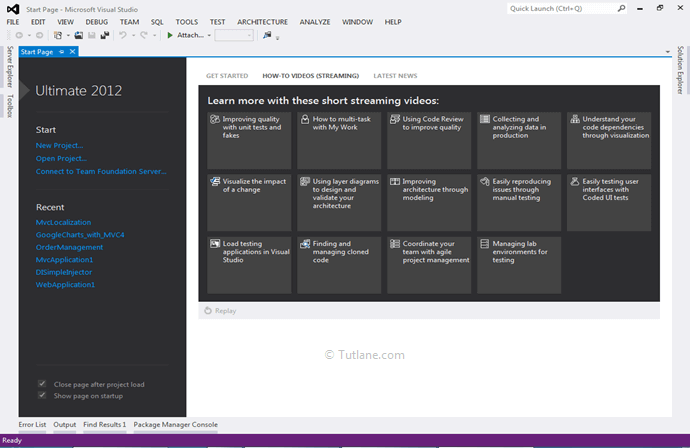Click icon on Load testing applications tile

click(215, 244)
